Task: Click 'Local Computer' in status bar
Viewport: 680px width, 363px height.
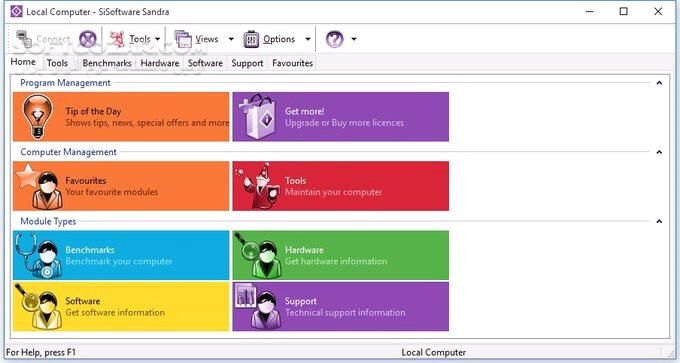Action: (433, 353)
